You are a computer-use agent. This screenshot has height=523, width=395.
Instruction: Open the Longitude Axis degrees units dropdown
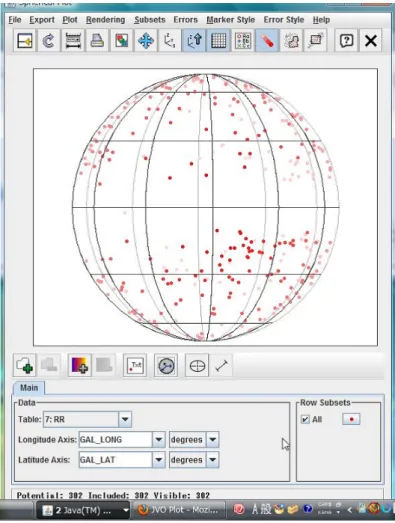[x=194, y=440]
